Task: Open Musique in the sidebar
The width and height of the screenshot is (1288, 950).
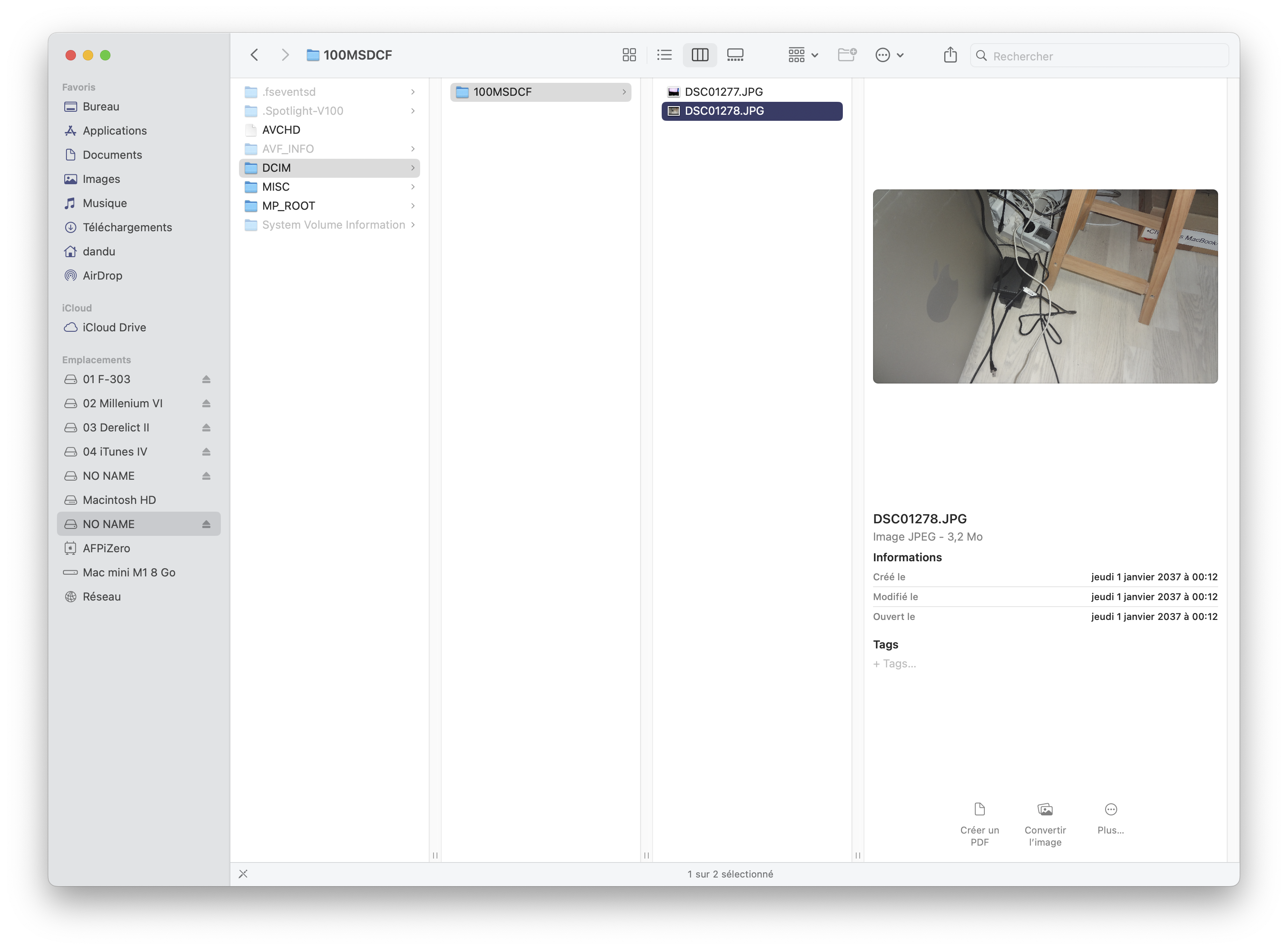Action: pos(138,203)
